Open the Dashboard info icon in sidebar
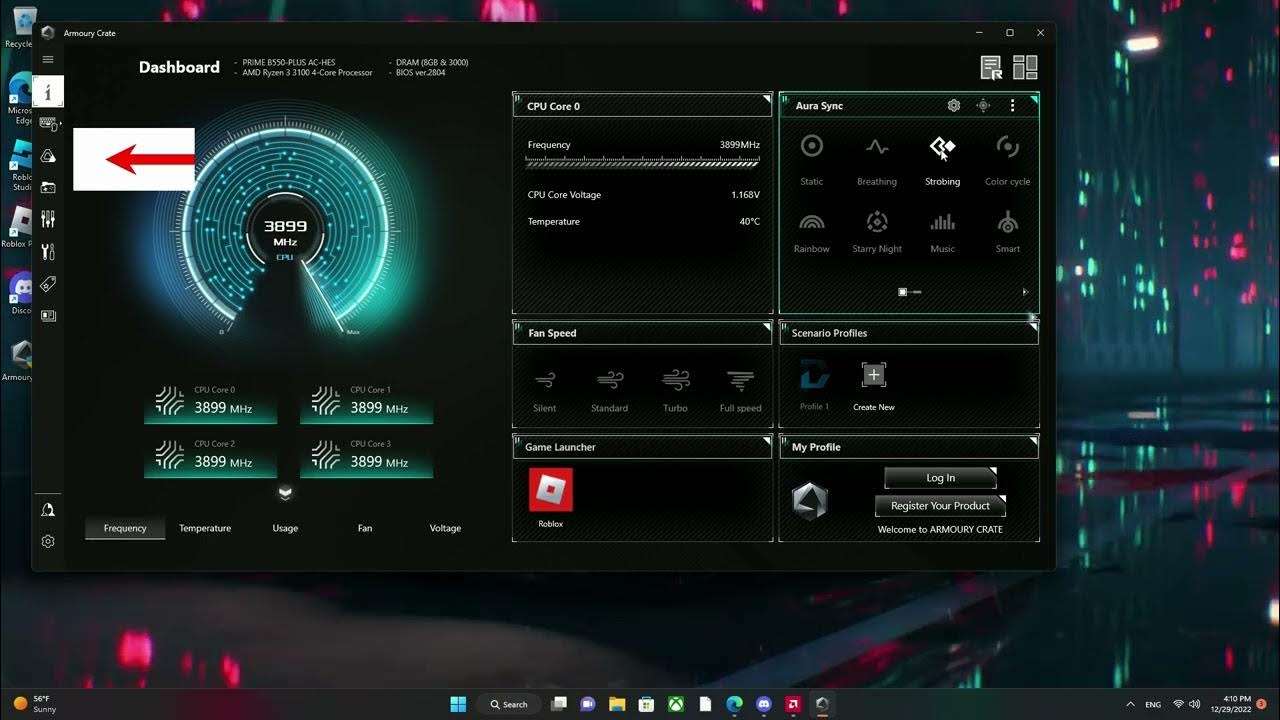 coord(48,92)
